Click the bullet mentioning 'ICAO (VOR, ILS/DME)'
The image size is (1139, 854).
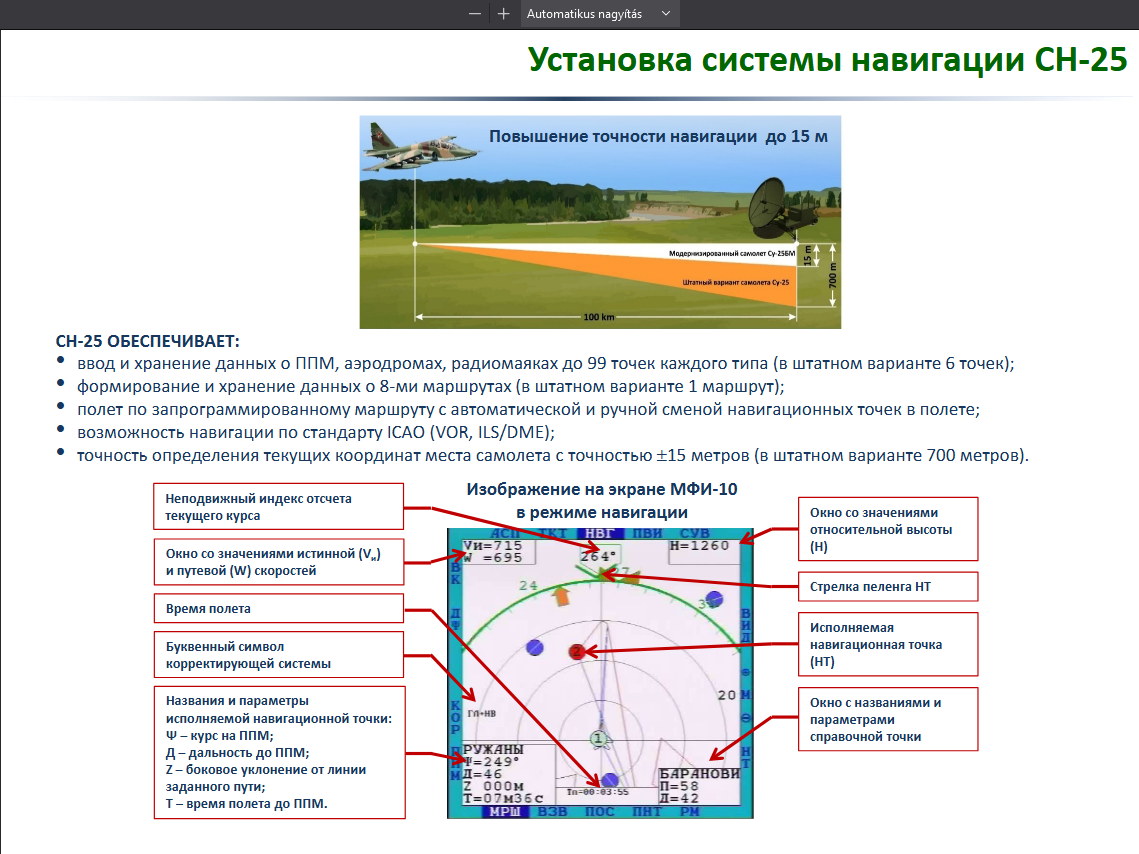316,432
